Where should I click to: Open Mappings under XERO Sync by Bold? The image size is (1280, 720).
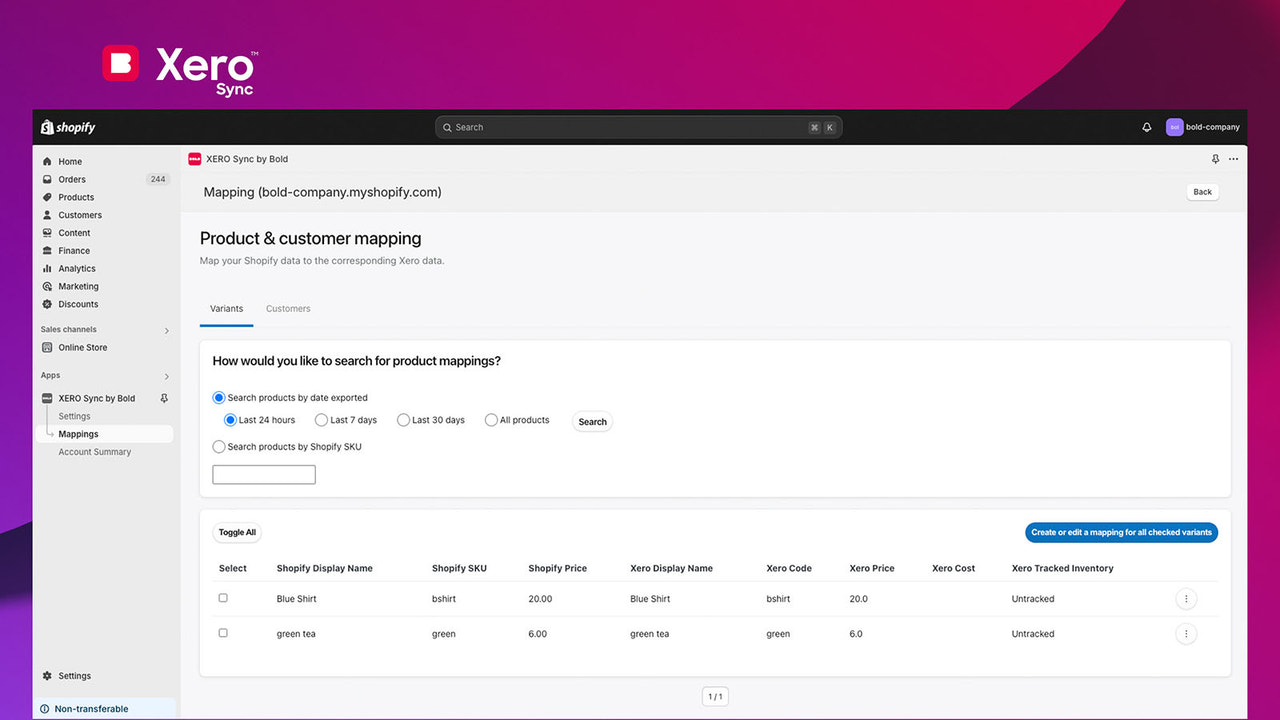coord(80,433)
